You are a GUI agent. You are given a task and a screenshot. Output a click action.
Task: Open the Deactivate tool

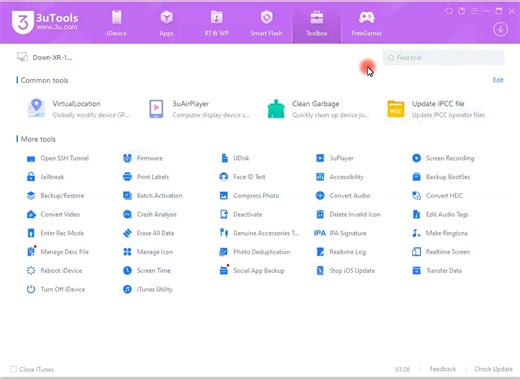(241, 214)
